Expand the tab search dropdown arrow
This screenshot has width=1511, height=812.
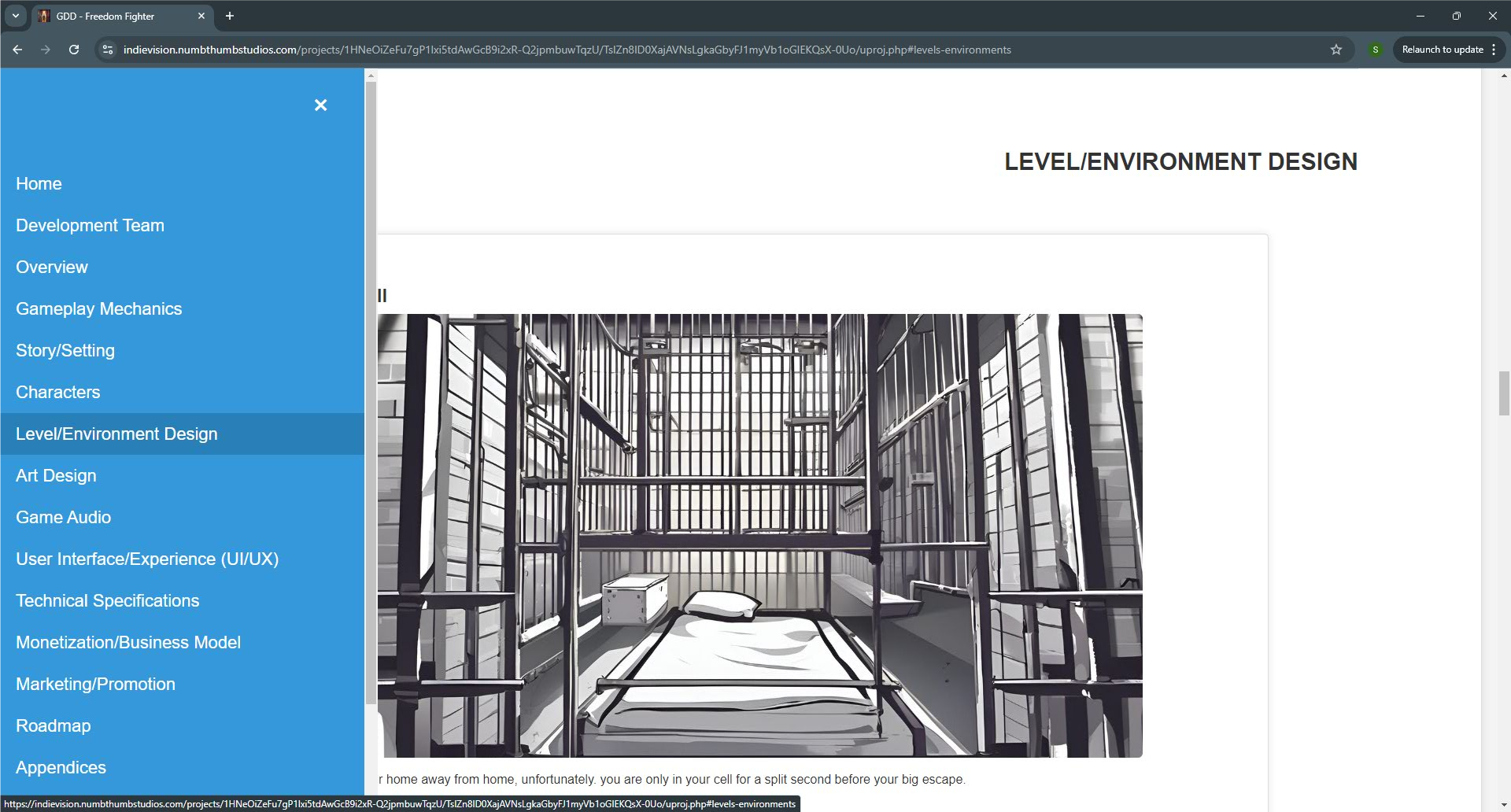(x=15, y=16)
